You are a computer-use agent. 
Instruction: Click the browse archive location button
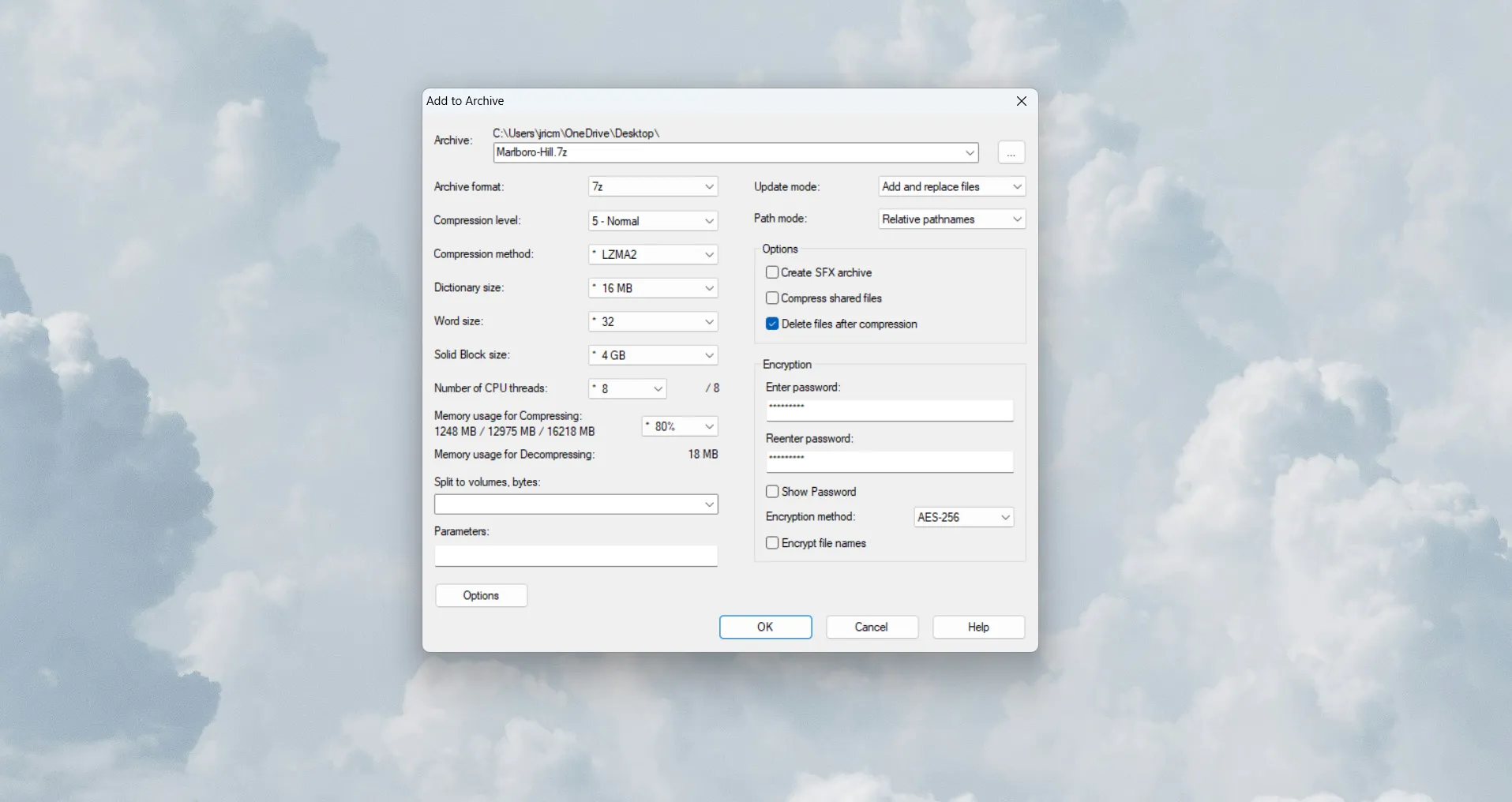[1011, 152]
